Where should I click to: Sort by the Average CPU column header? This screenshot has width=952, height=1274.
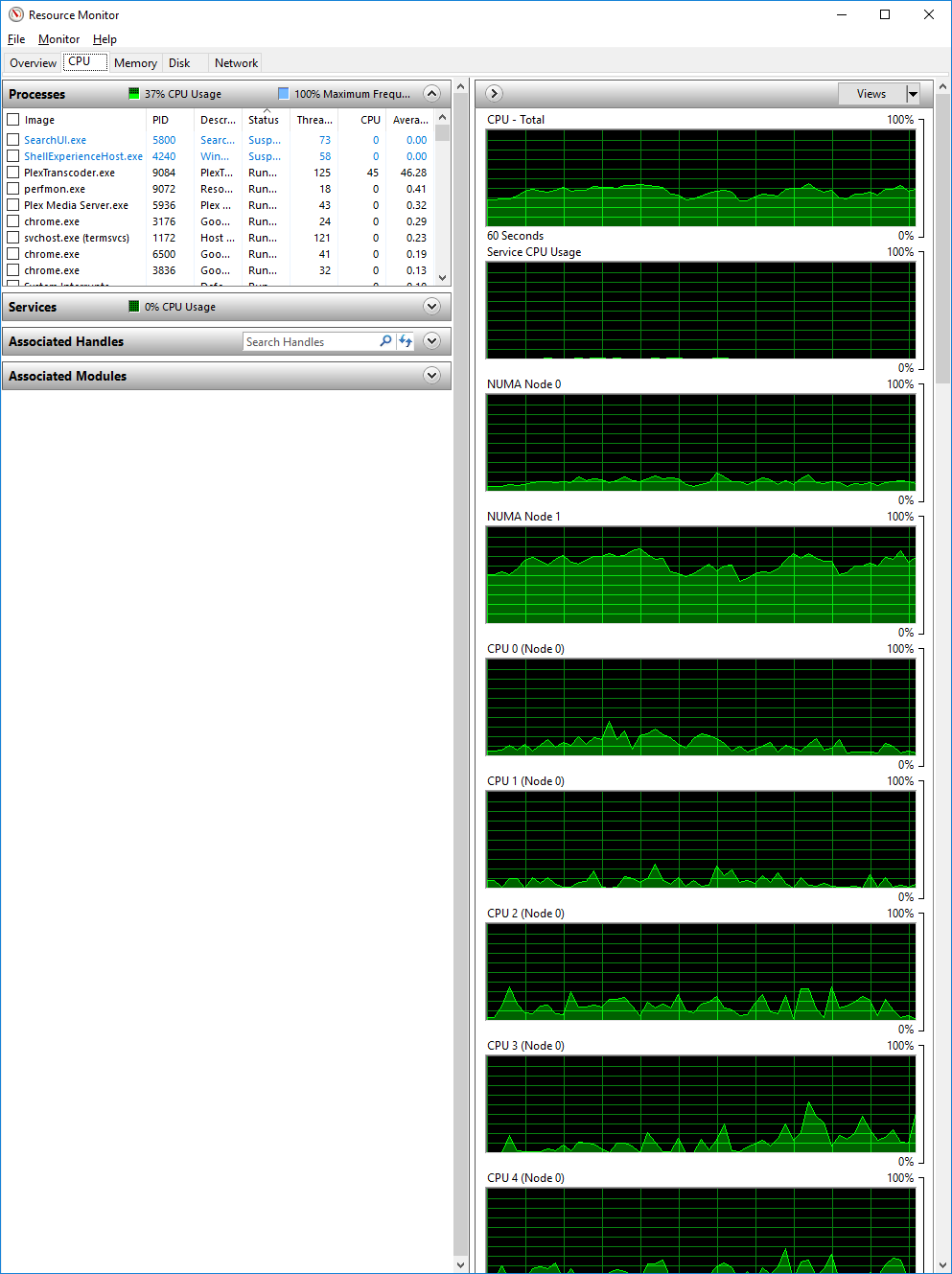click(410, 120)
